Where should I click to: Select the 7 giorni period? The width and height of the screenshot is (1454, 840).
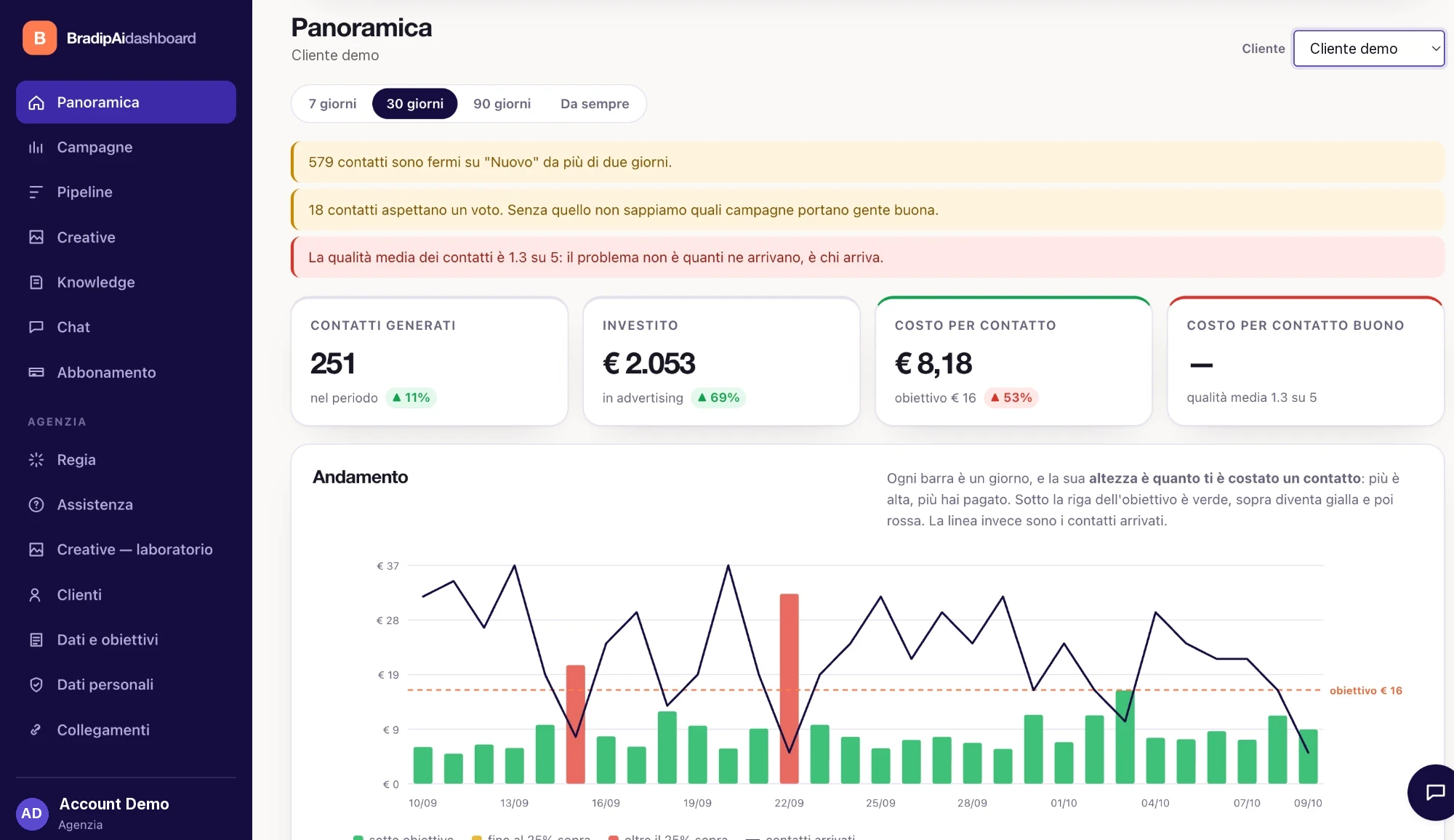332,104
